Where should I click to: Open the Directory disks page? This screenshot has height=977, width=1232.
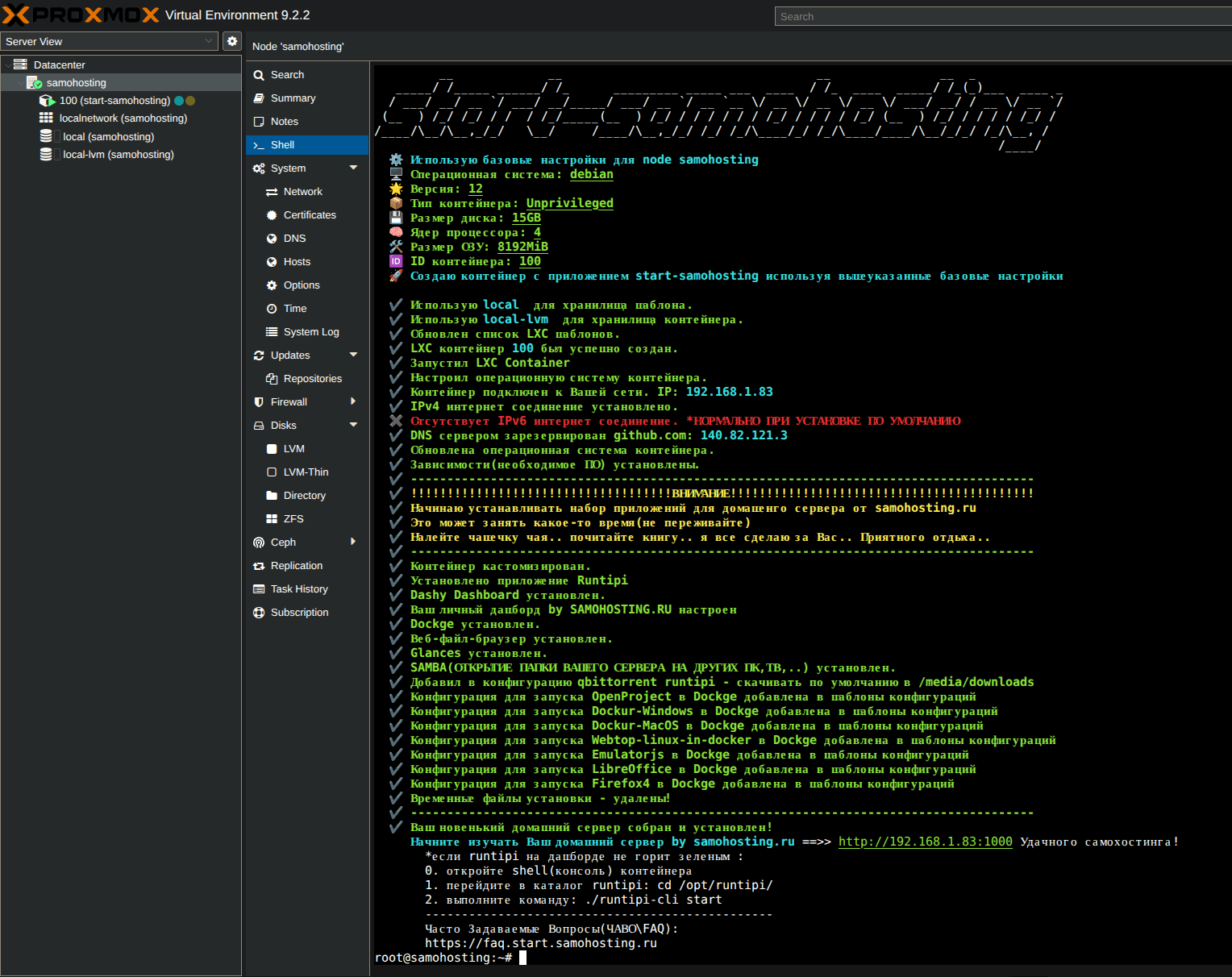pos(307,496)
